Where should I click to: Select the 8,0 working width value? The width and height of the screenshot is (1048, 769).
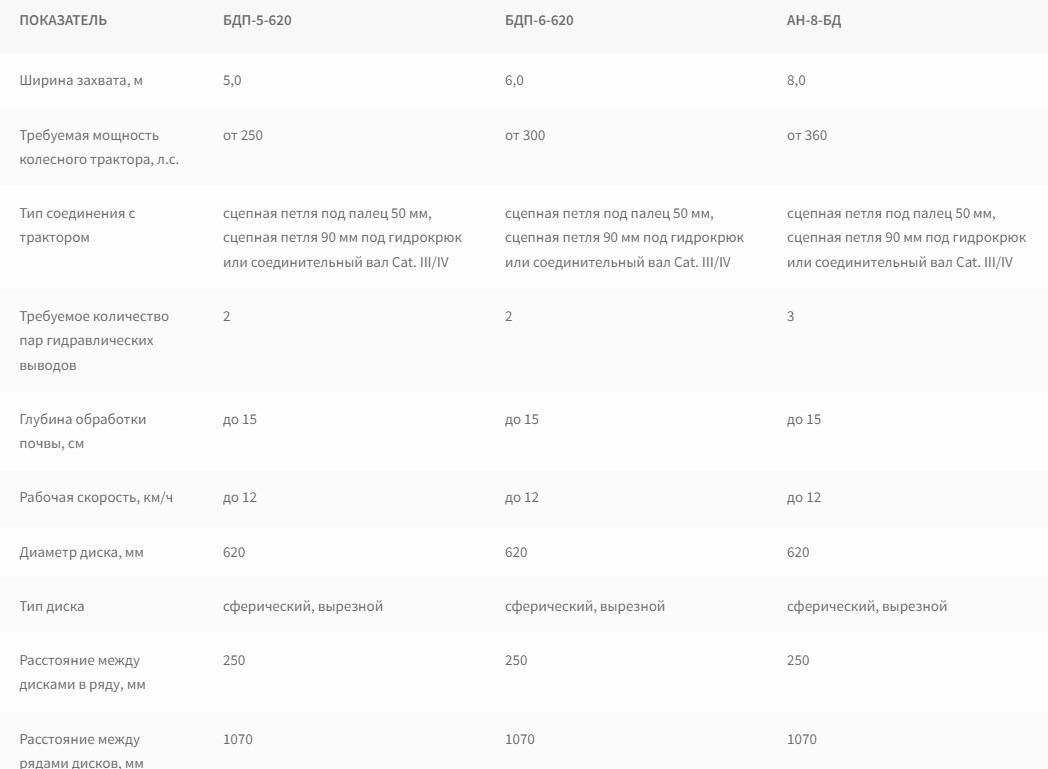click(796, 80)
